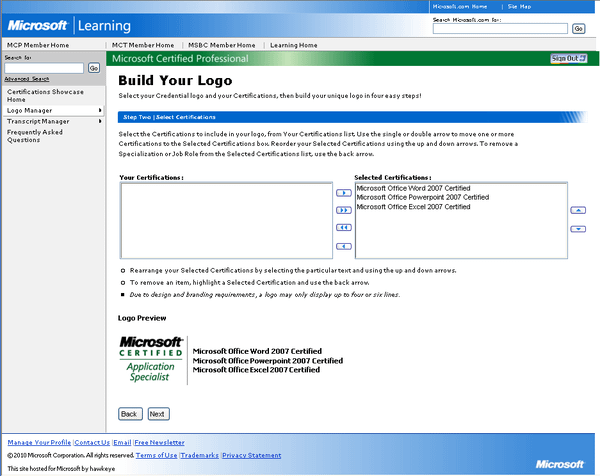Open Privacy Statement link
Viewport: 600px width, 476px height.
coord(251,455)
